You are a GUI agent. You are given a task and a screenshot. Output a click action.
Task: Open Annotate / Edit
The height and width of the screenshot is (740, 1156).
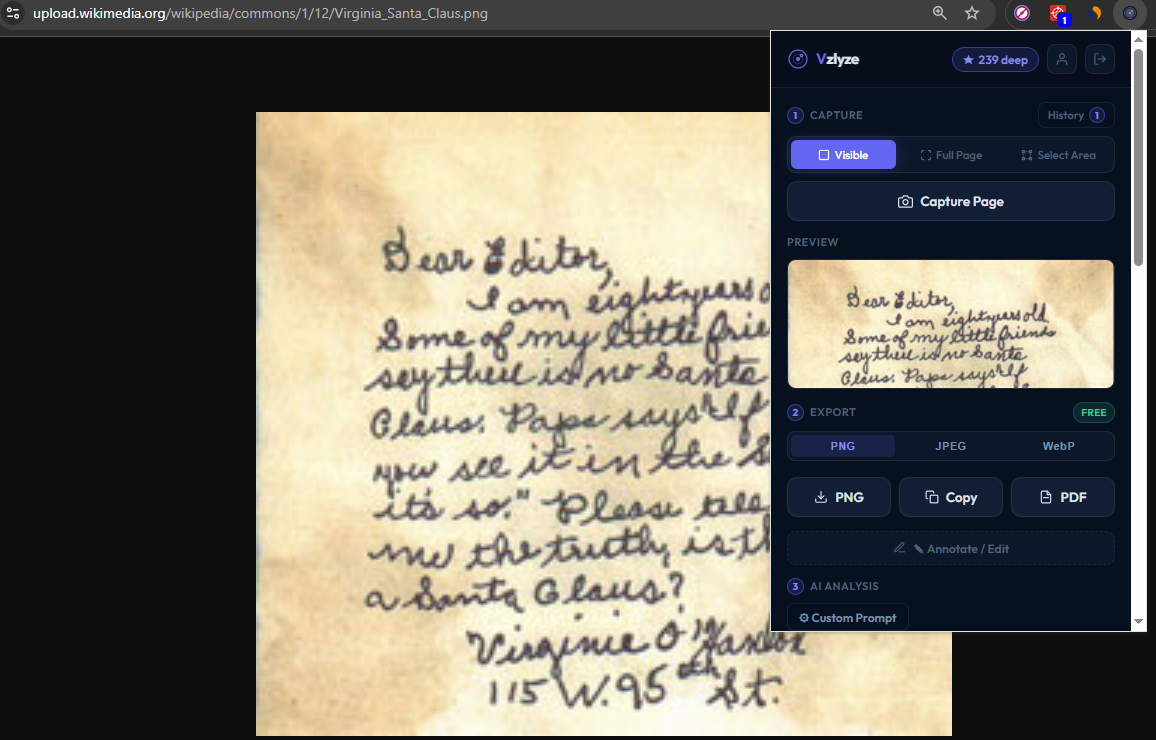click(950, 548)
